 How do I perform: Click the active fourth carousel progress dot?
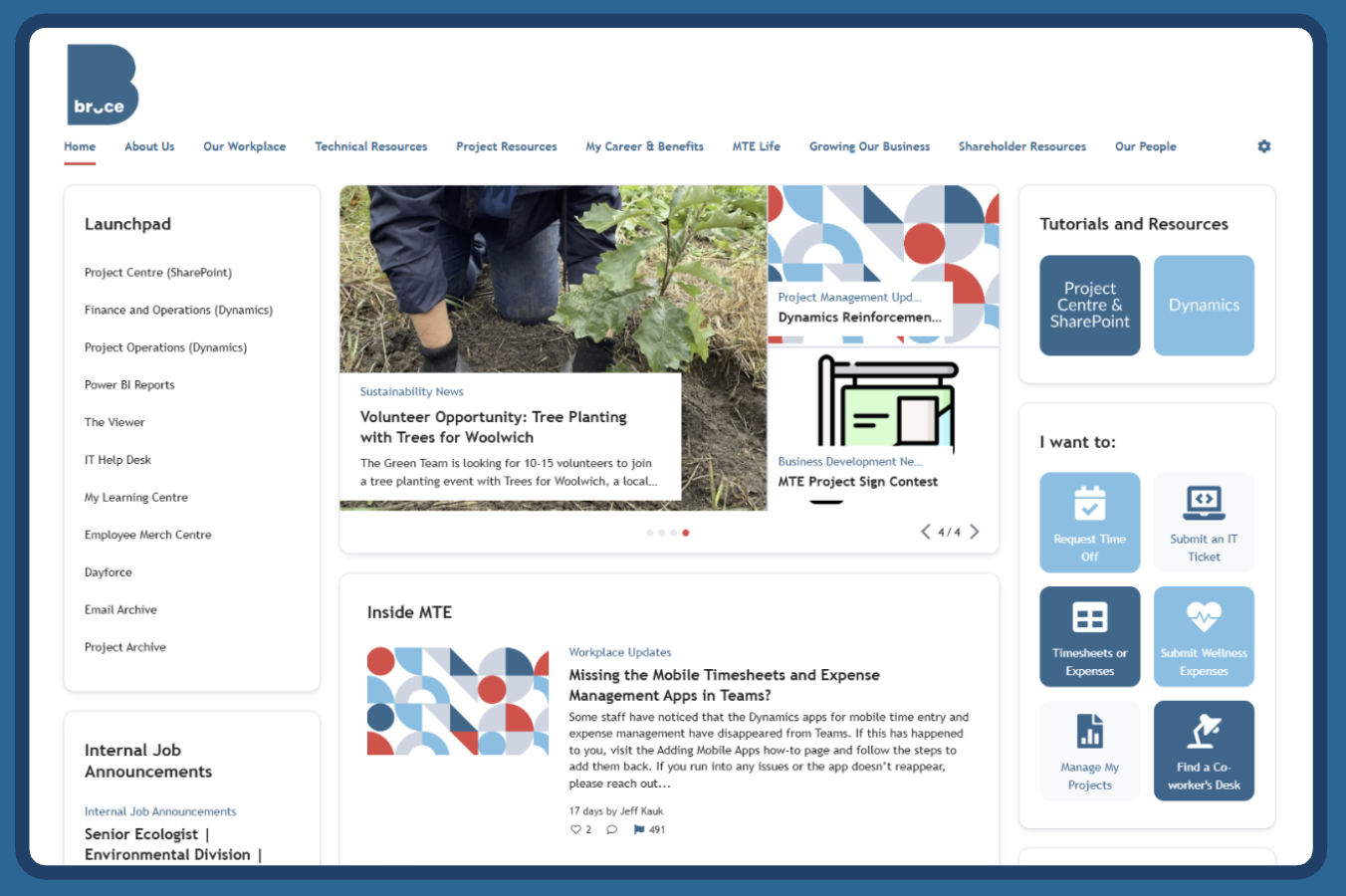coord(685,533)
